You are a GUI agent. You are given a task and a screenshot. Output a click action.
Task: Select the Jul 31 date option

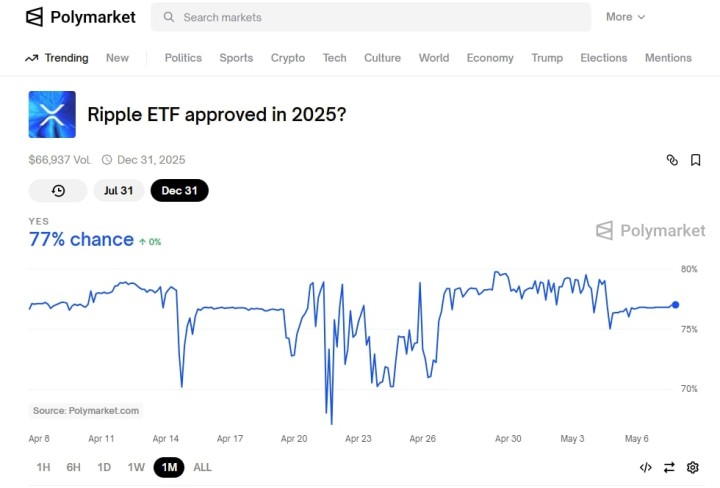point(118,190)
